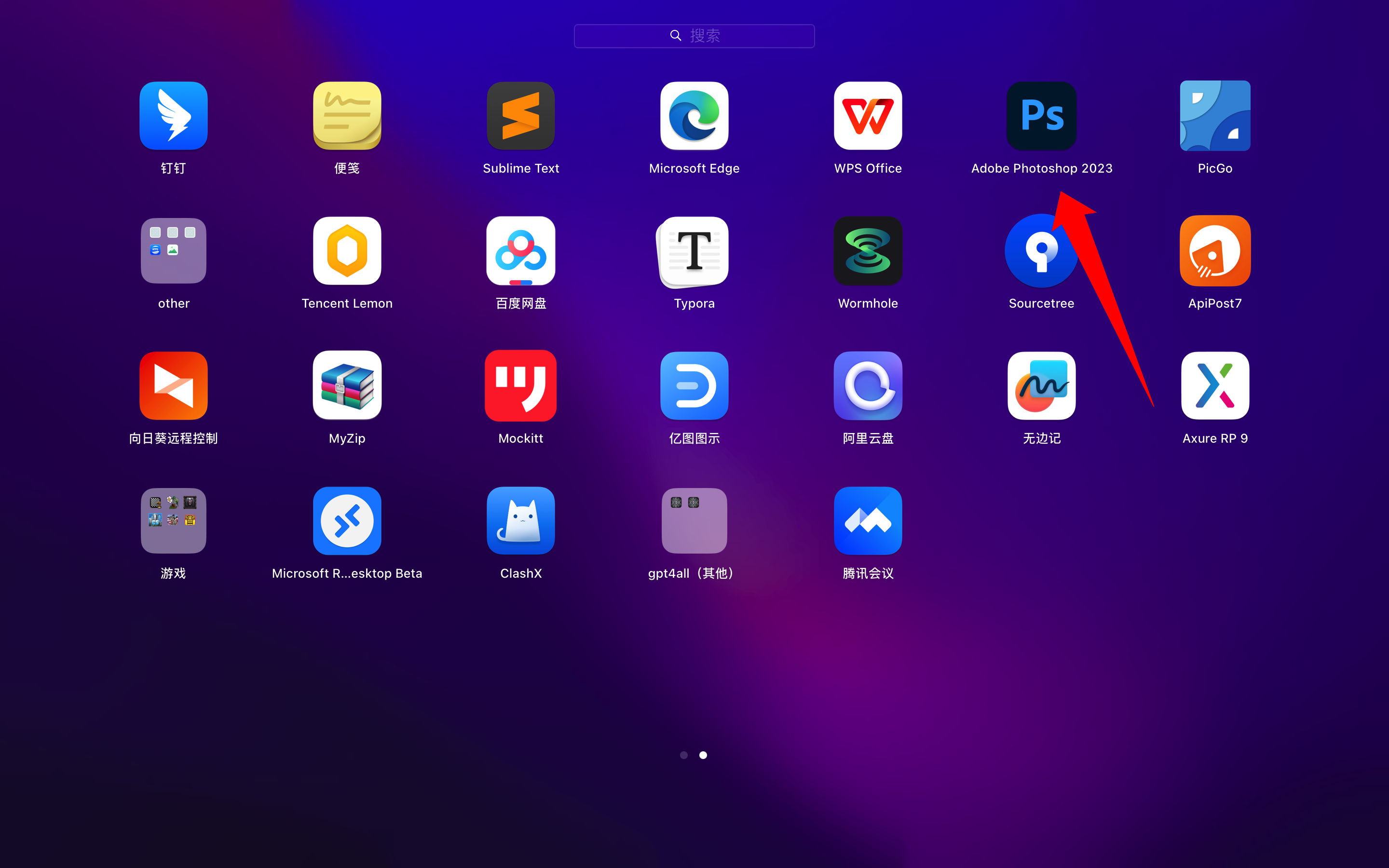
Task: Switch to the first Launchpad page dot
Action: pyautogui.click(x=683, y=755)
